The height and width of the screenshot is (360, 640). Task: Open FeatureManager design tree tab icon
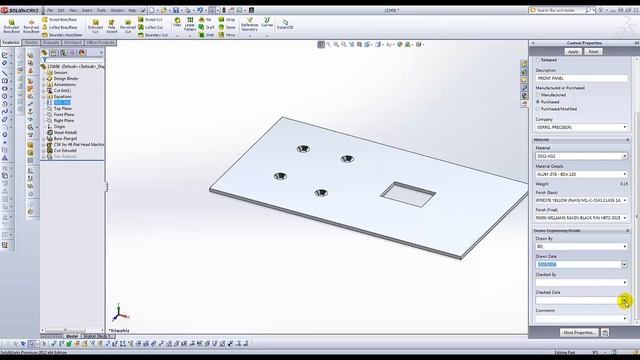click(44, 53)
